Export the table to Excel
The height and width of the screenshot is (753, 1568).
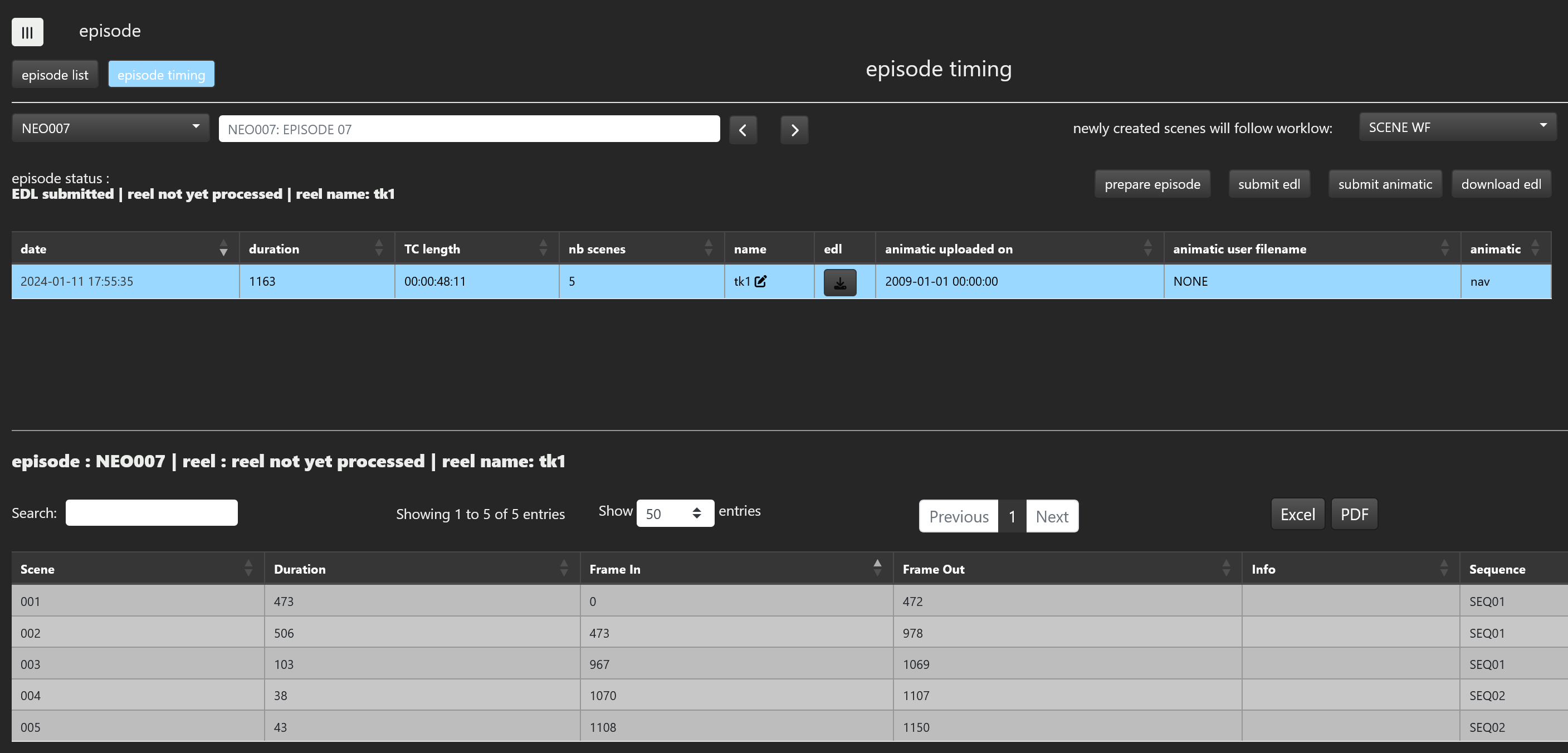point(1297,515)
